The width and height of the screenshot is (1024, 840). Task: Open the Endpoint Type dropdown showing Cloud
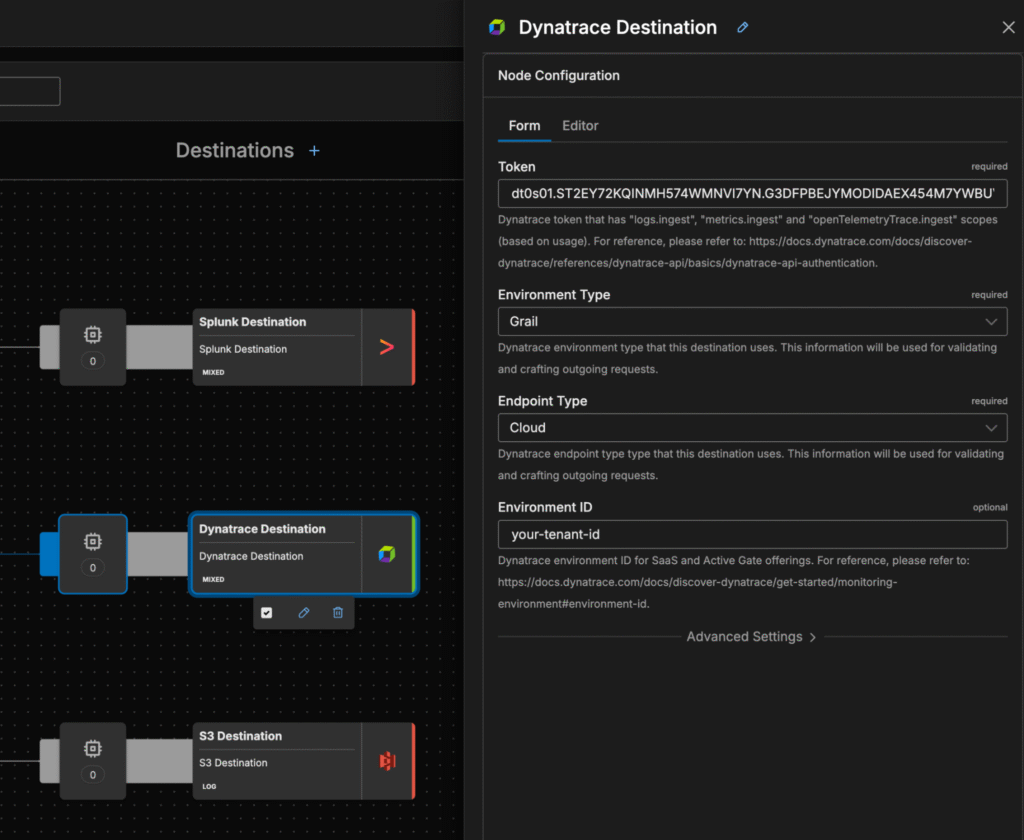(752, 427)
